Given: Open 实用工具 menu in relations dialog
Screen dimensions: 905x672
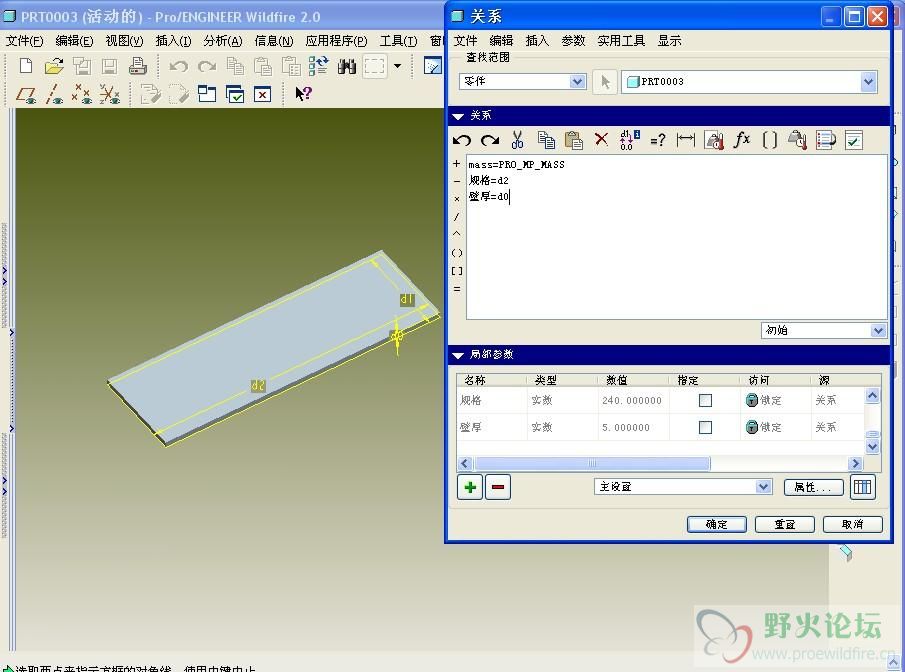Looking at the screenshot, I should click(621, 41).
